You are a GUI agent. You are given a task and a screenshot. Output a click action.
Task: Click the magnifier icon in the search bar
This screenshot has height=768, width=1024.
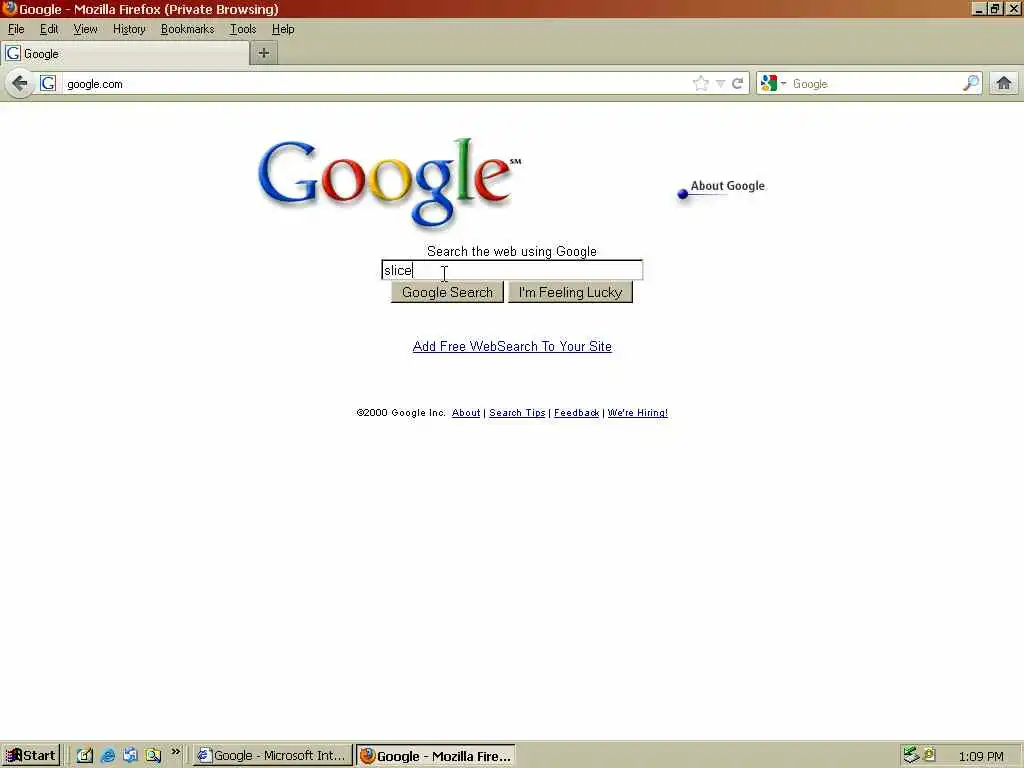(x=971, y=83)
